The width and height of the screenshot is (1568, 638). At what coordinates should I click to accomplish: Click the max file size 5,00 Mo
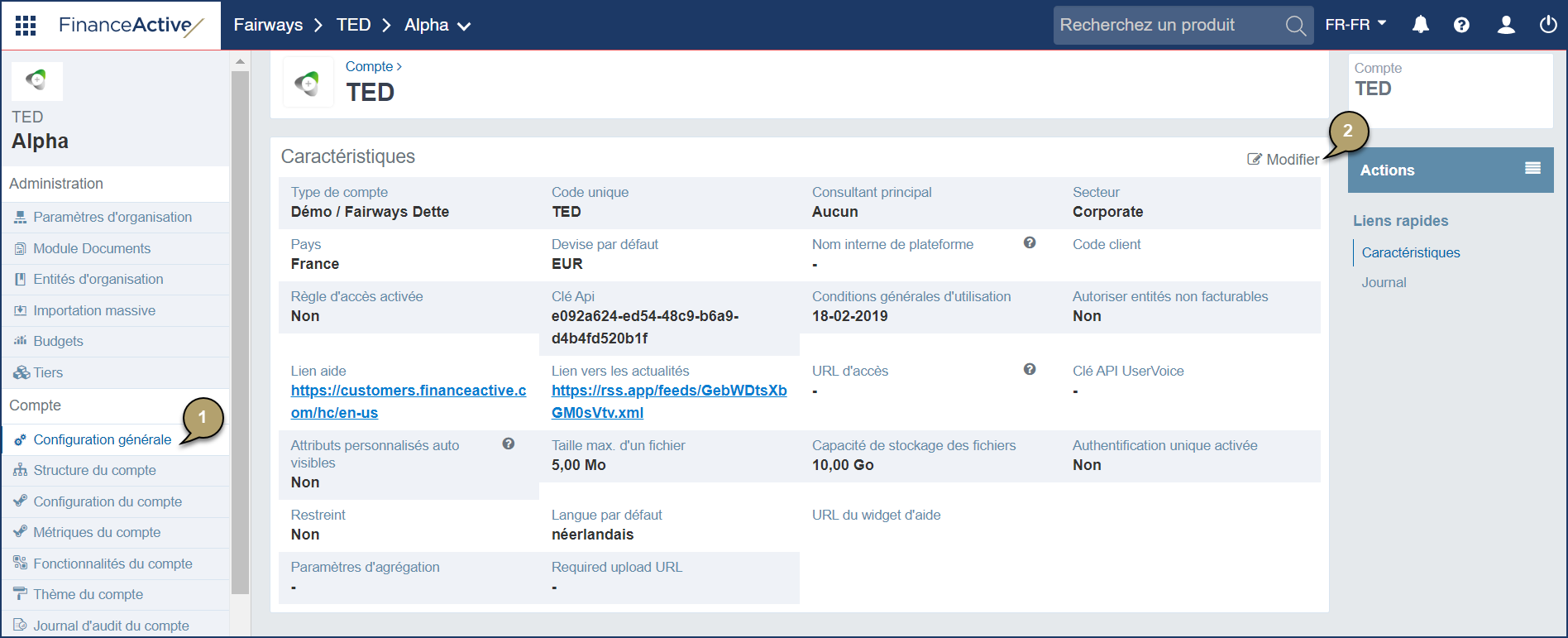pos(578,465)
